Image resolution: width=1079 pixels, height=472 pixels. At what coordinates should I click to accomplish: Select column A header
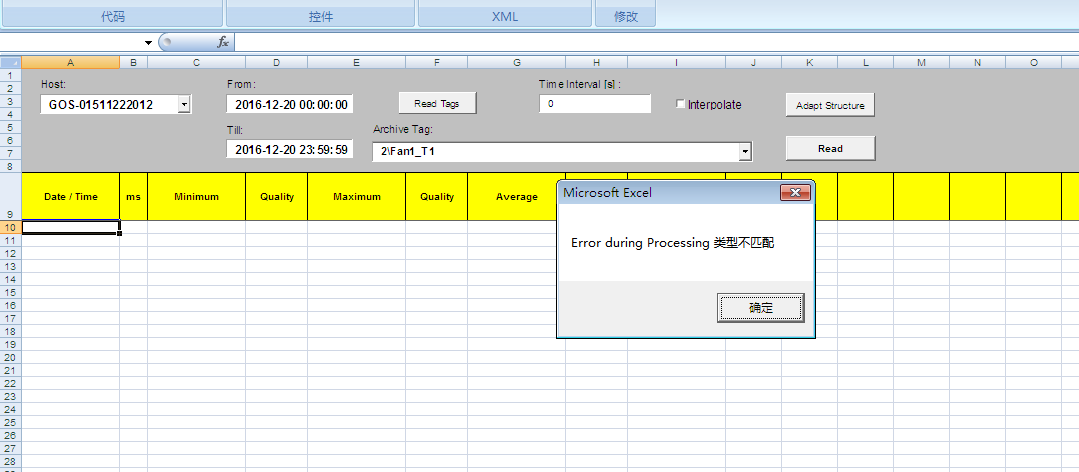pos(70,63)
